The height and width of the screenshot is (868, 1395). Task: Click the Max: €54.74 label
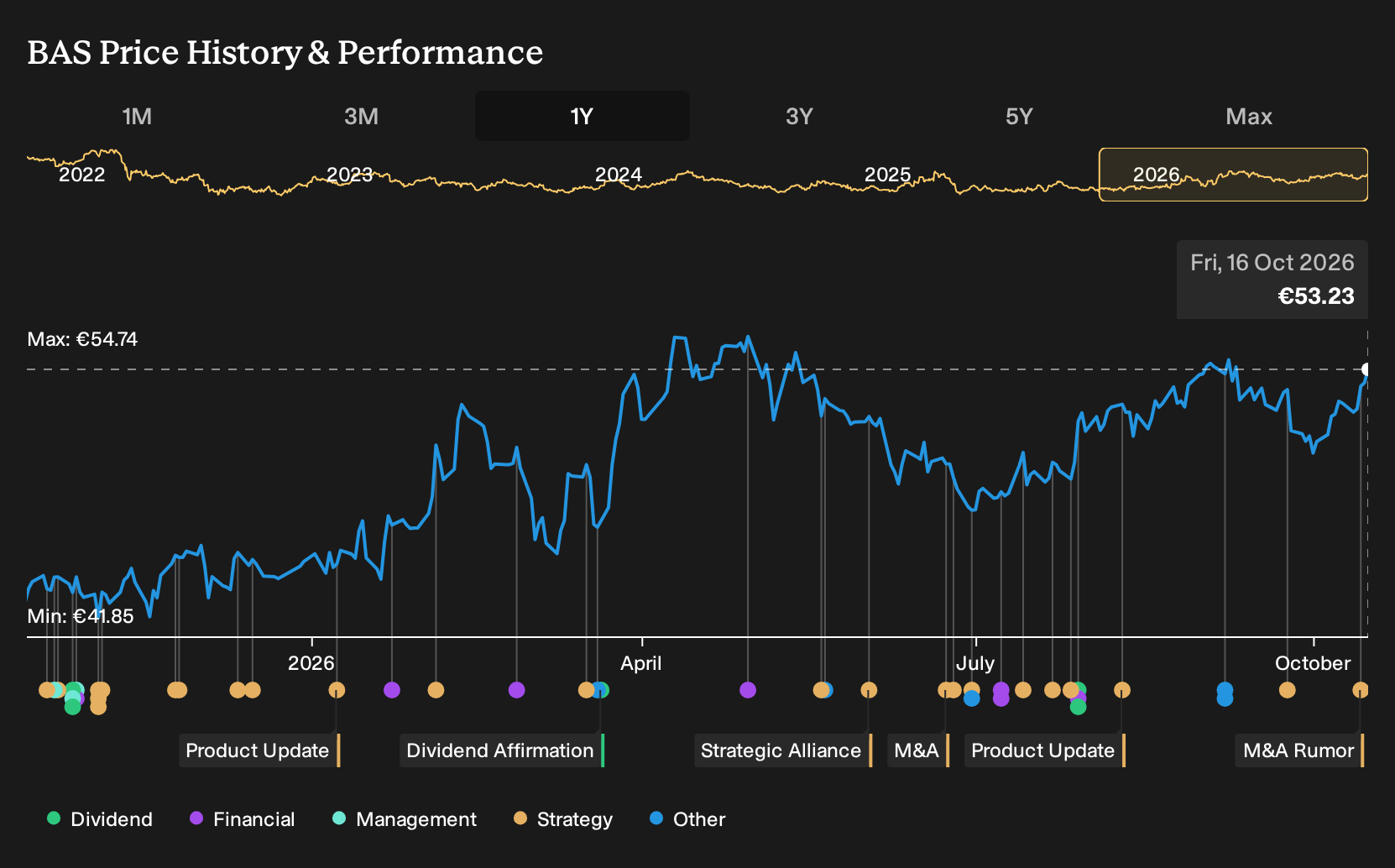click(x=82, y=339)
